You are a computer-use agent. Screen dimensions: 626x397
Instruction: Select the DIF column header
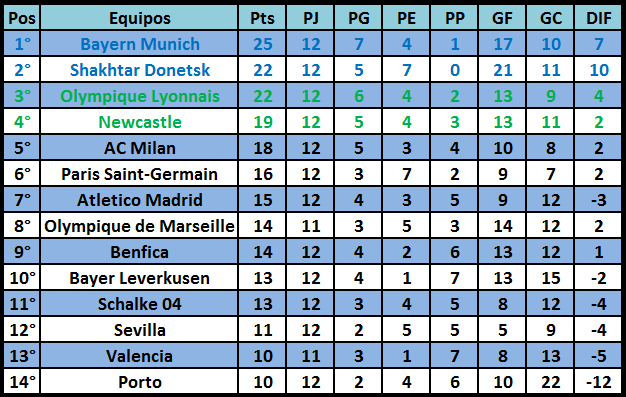pyautogui.click(x=598, y=18)
